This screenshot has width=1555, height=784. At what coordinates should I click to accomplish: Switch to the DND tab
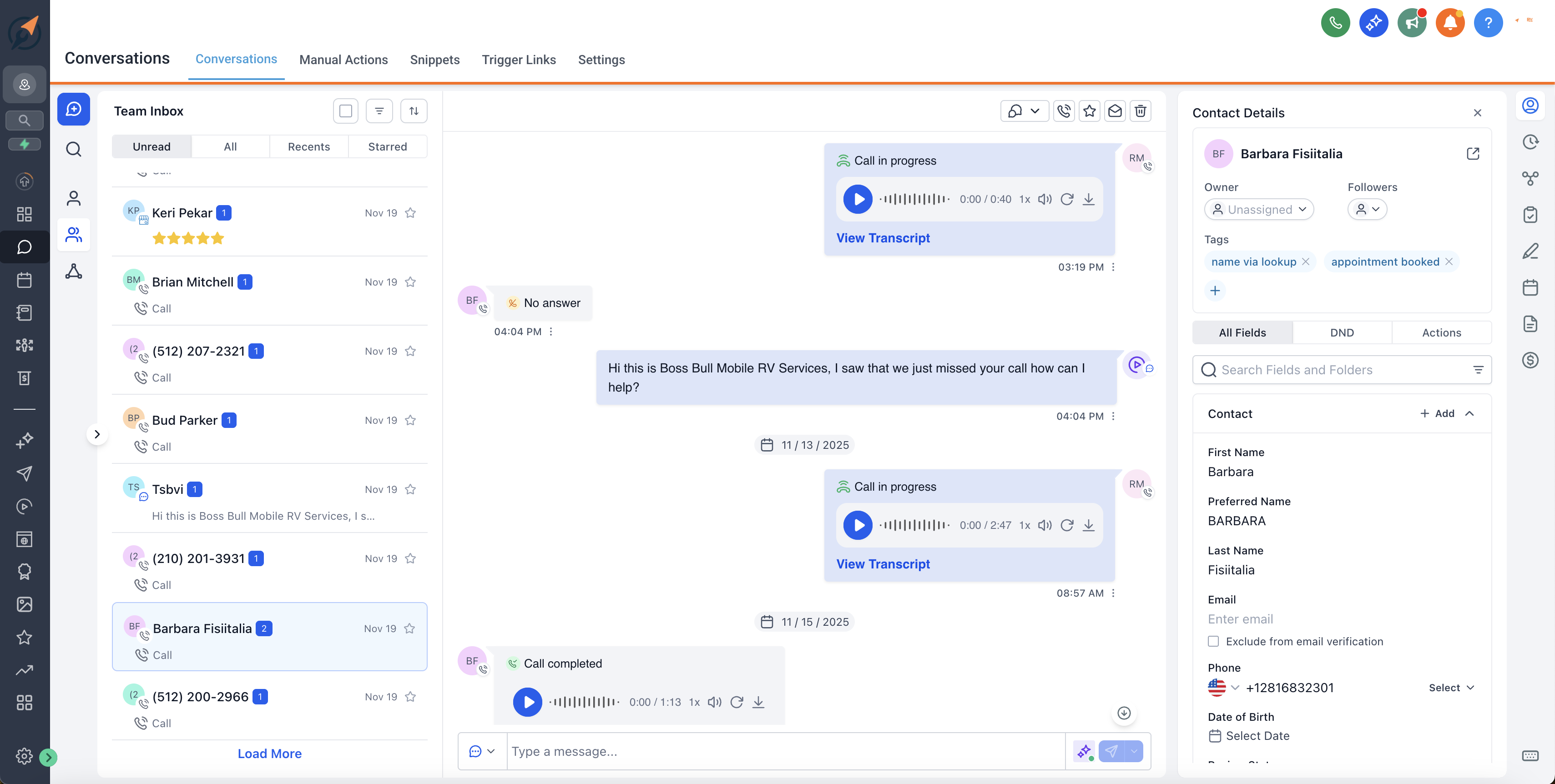(x=1343, y=332)
